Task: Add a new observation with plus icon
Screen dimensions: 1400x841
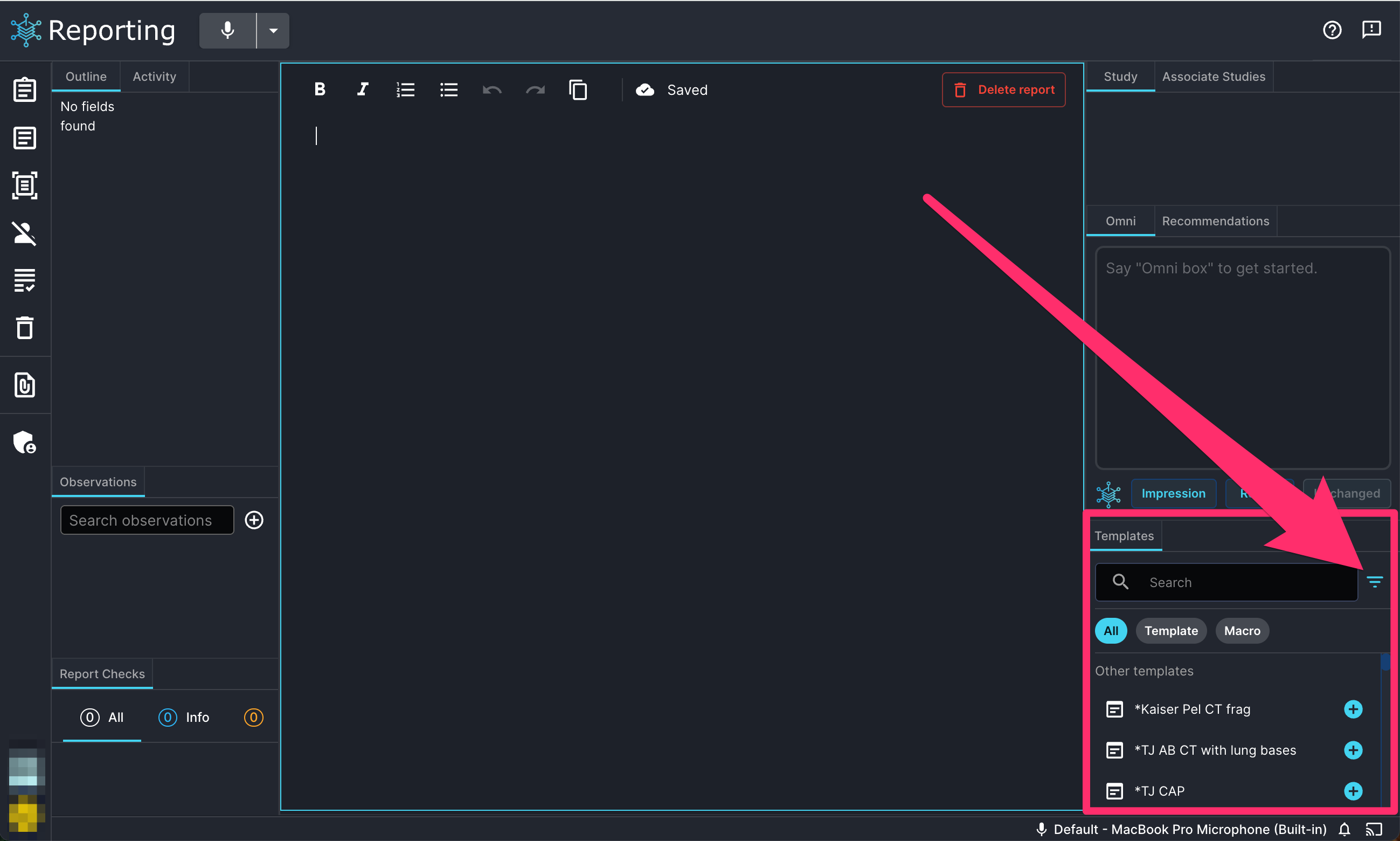Action: (254, 520)
